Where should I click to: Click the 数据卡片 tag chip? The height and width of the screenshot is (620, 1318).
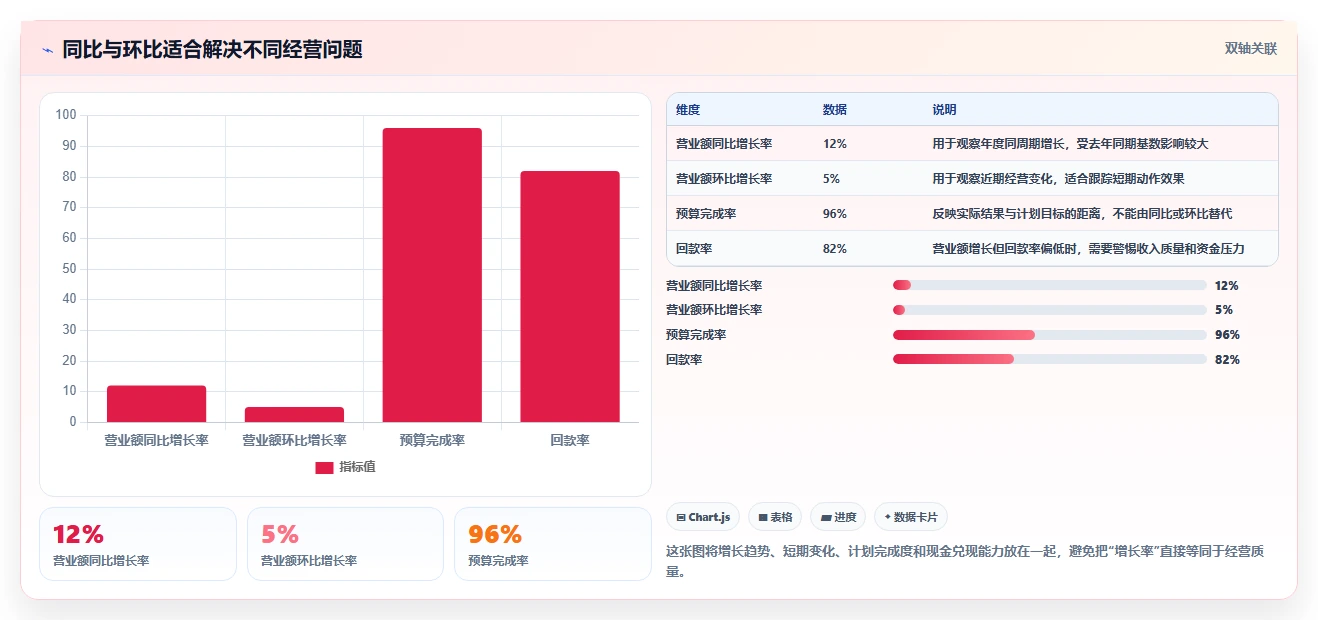tap(911, 517)
